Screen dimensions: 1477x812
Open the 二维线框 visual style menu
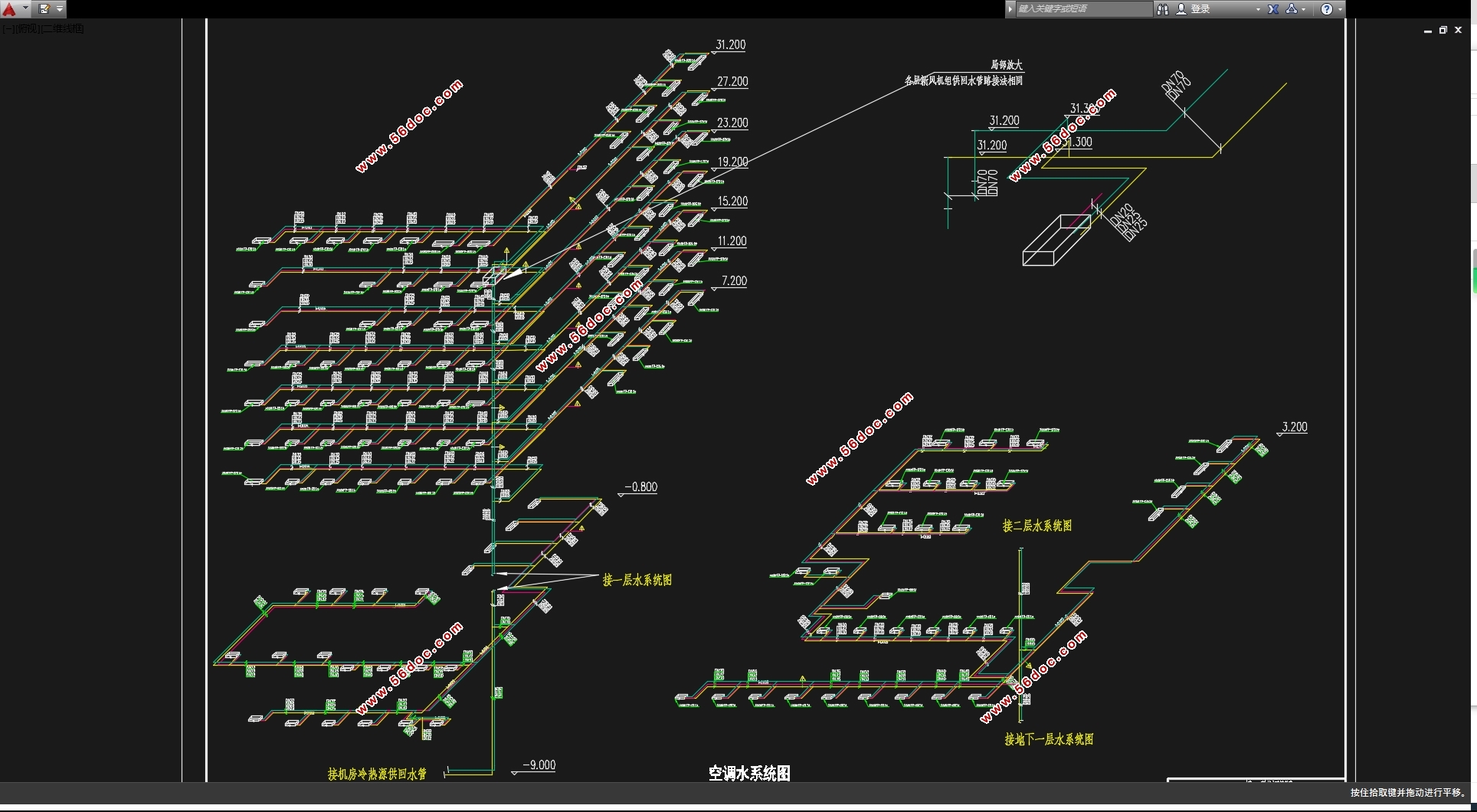(64, 28)
